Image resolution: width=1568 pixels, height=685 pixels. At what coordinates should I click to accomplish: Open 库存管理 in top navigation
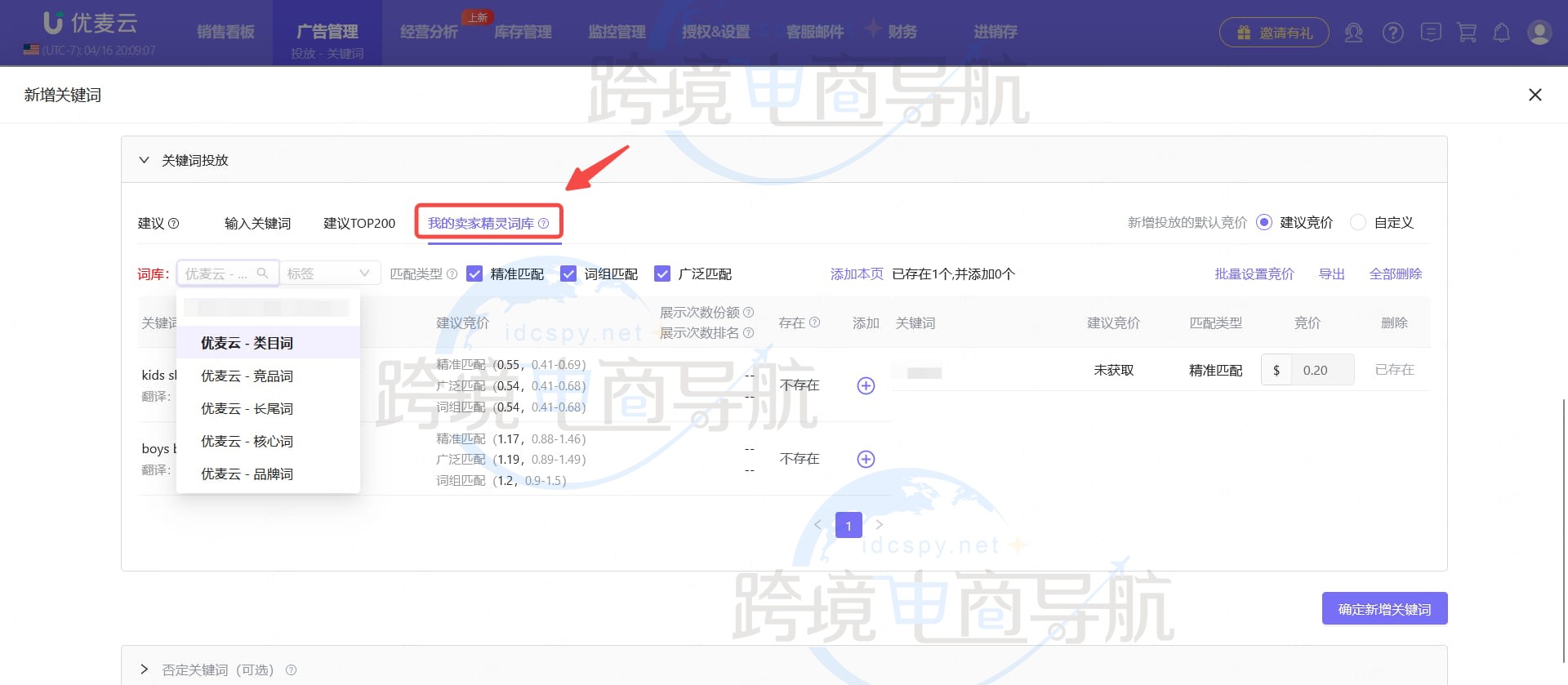click(x=523, y=32)
